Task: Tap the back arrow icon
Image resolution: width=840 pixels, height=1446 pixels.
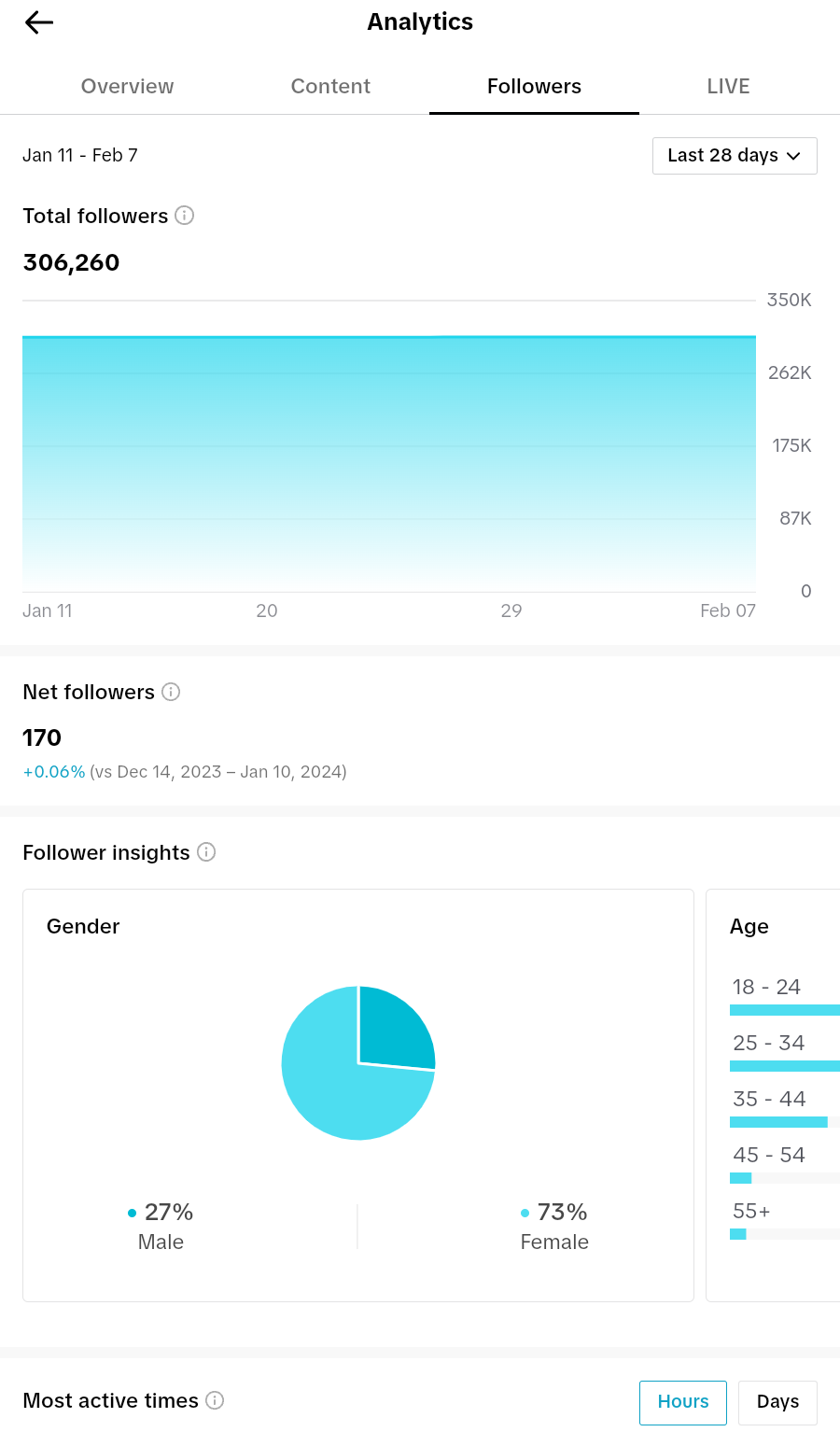Action: pyautogui.click(x=39, y=22)
